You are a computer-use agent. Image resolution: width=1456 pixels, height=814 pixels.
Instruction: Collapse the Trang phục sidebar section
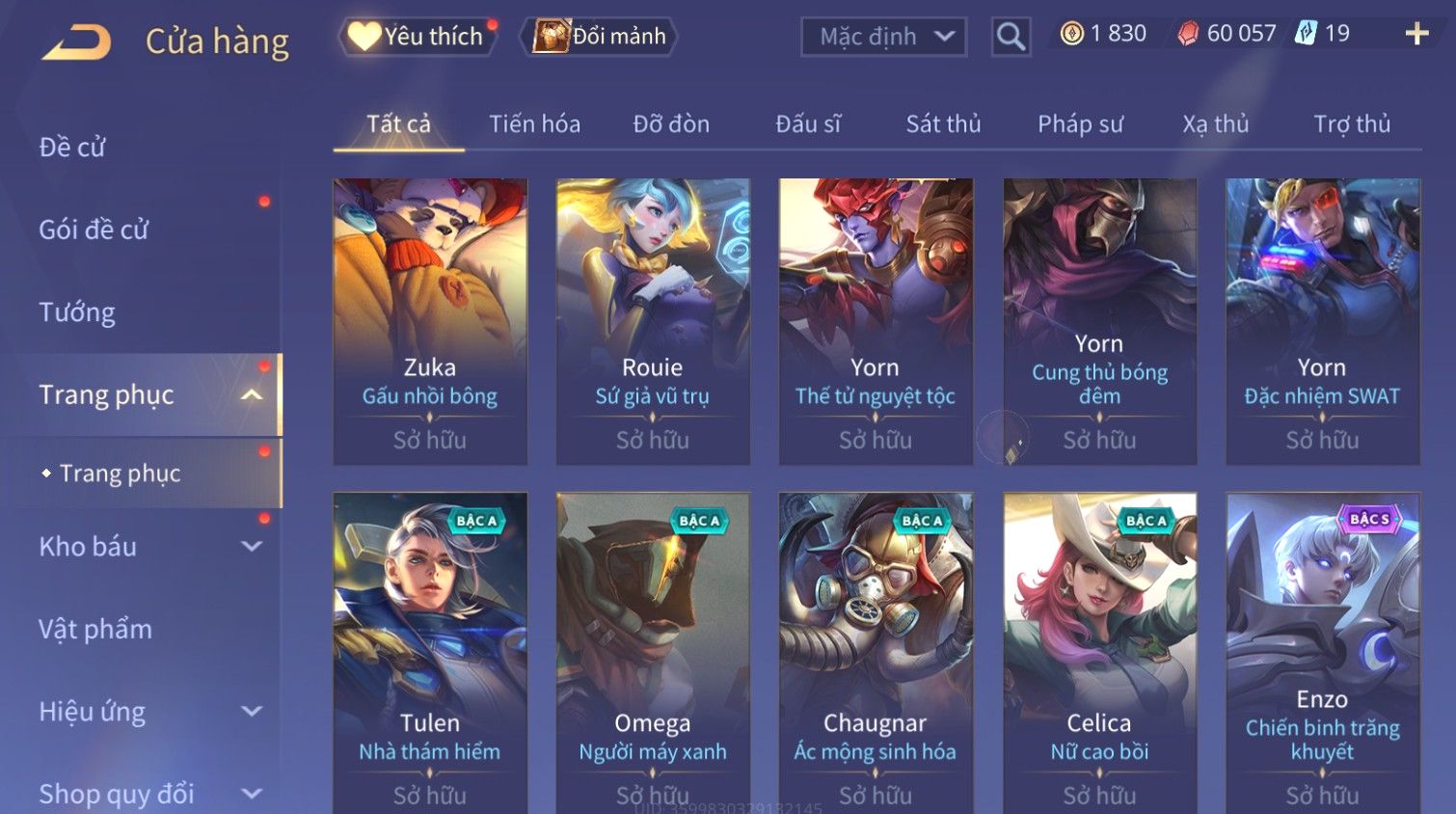(252, 394)
